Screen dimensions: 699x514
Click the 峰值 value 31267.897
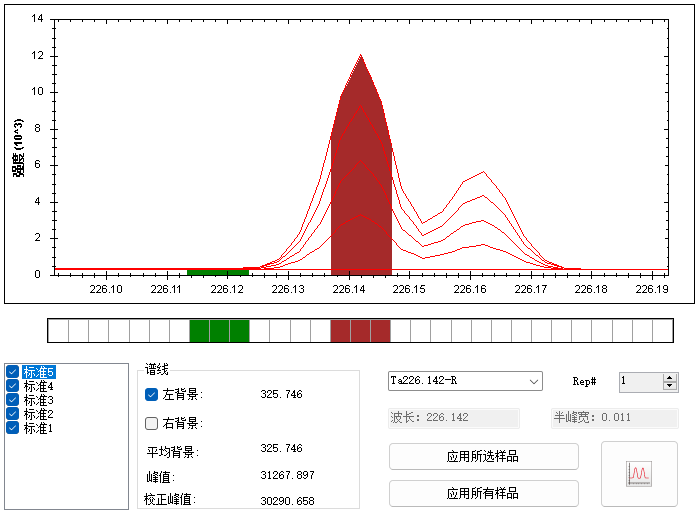[288, 475]
